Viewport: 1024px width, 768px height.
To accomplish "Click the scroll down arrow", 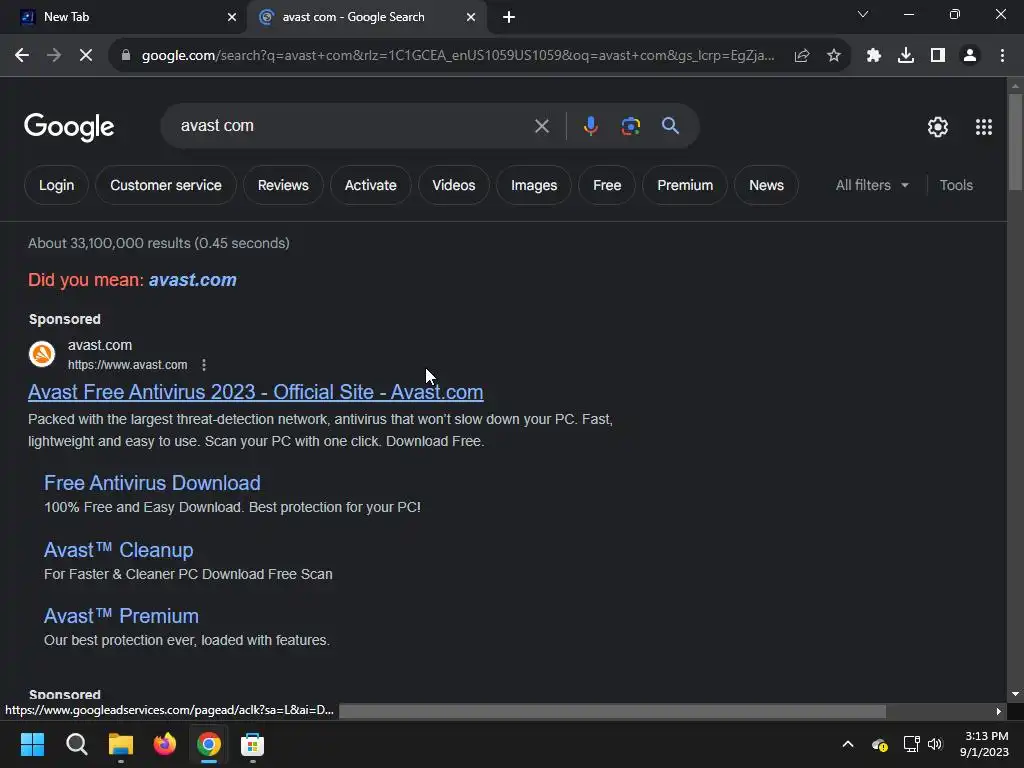I will [1015, 694].
